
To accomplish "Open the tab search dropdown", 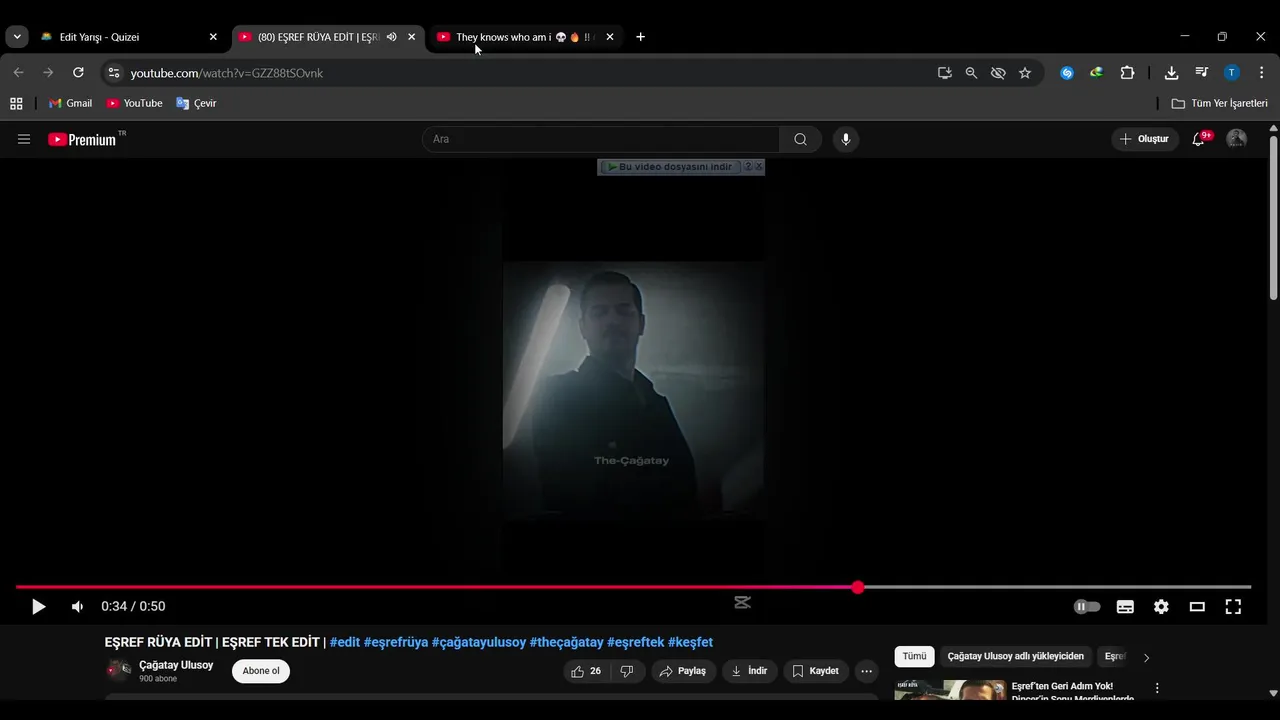I will click(17, 37).
